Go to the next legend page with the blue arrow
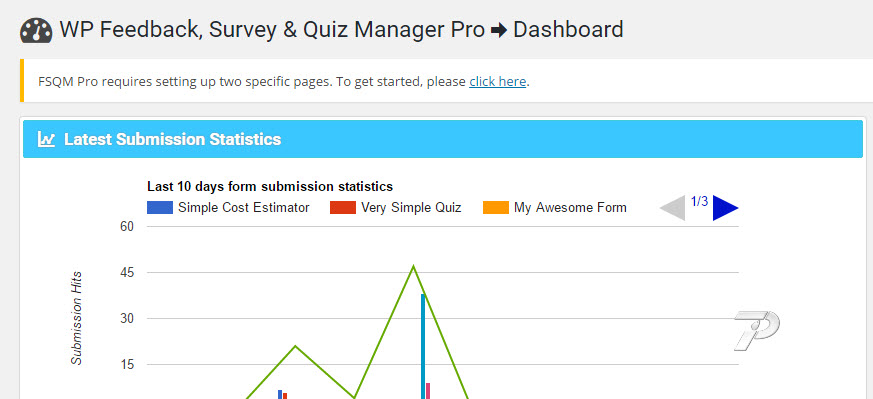This screenshot has height=399, width=873. (725, 208)
